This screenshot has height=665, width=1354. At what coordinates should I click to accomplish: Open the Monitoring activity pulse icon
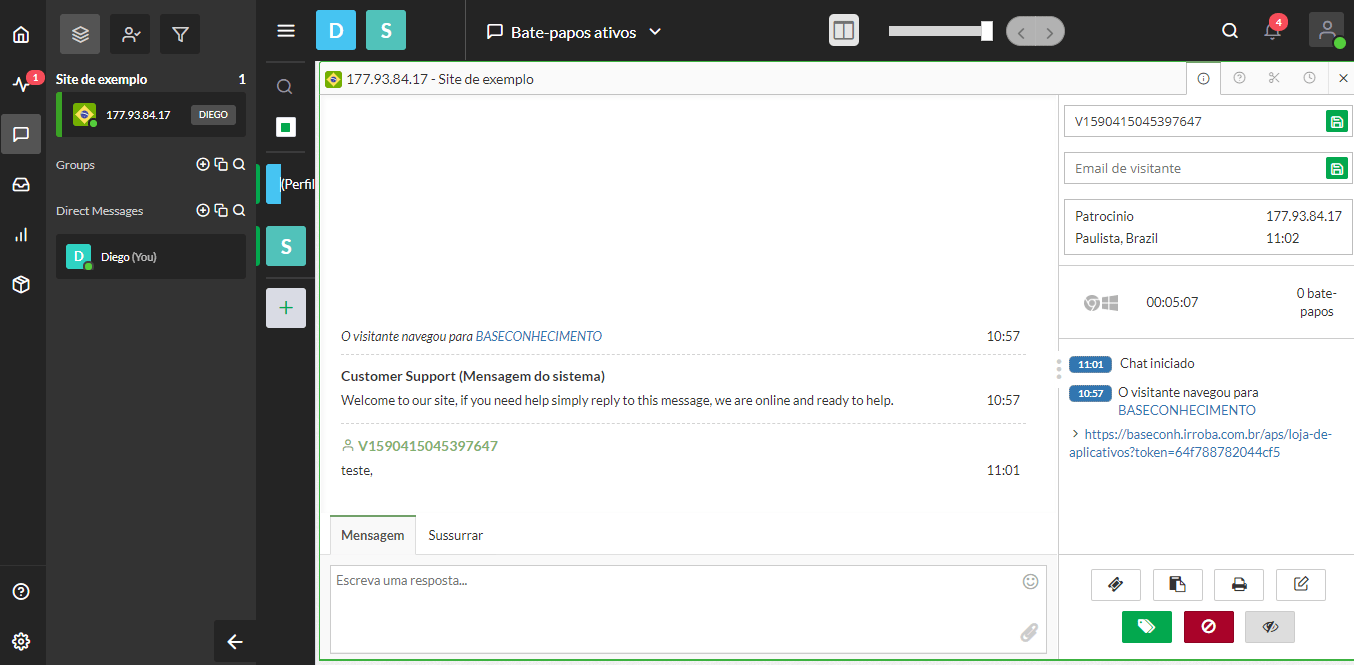point(21,84)
